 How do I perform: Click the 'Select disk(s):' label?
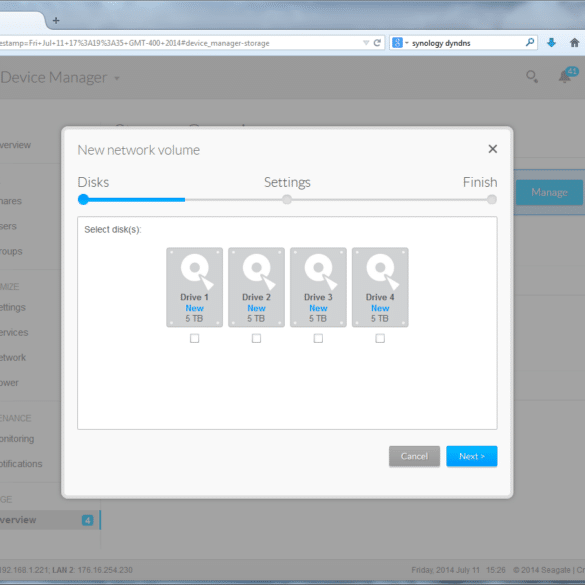pos(113,229)
